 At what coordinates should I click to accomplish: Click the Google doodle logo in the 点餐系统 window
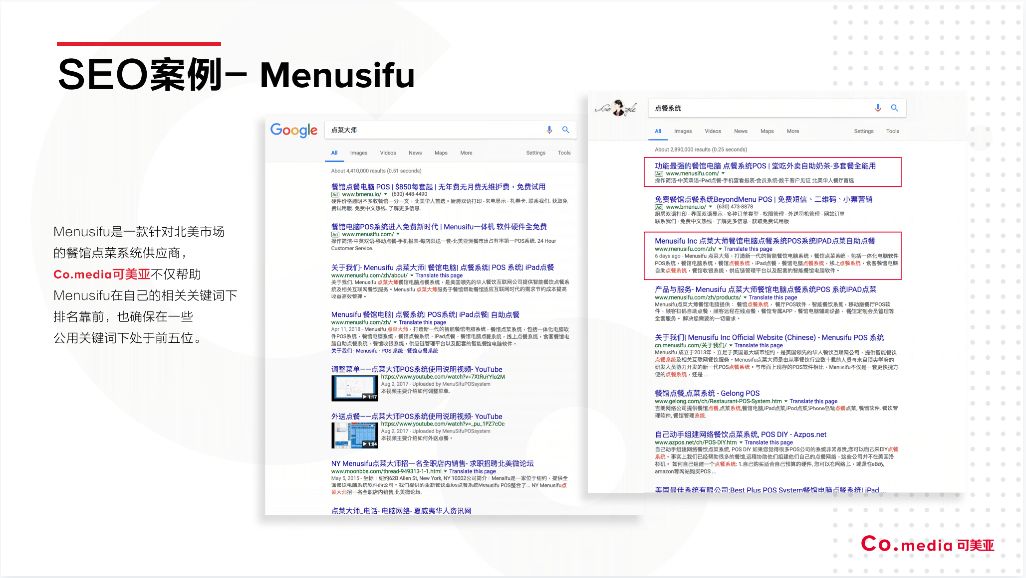(x=616, y=108)
